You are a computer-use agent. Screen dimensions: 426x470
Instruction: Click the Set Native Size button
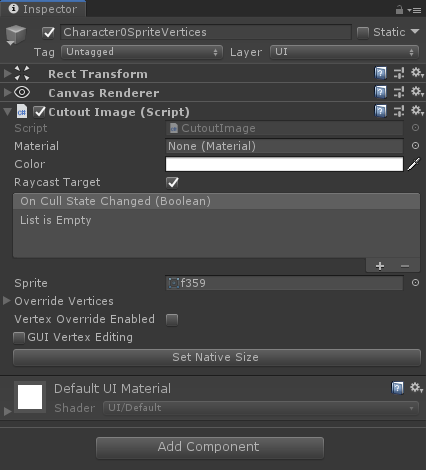click(x=217, y=357)
